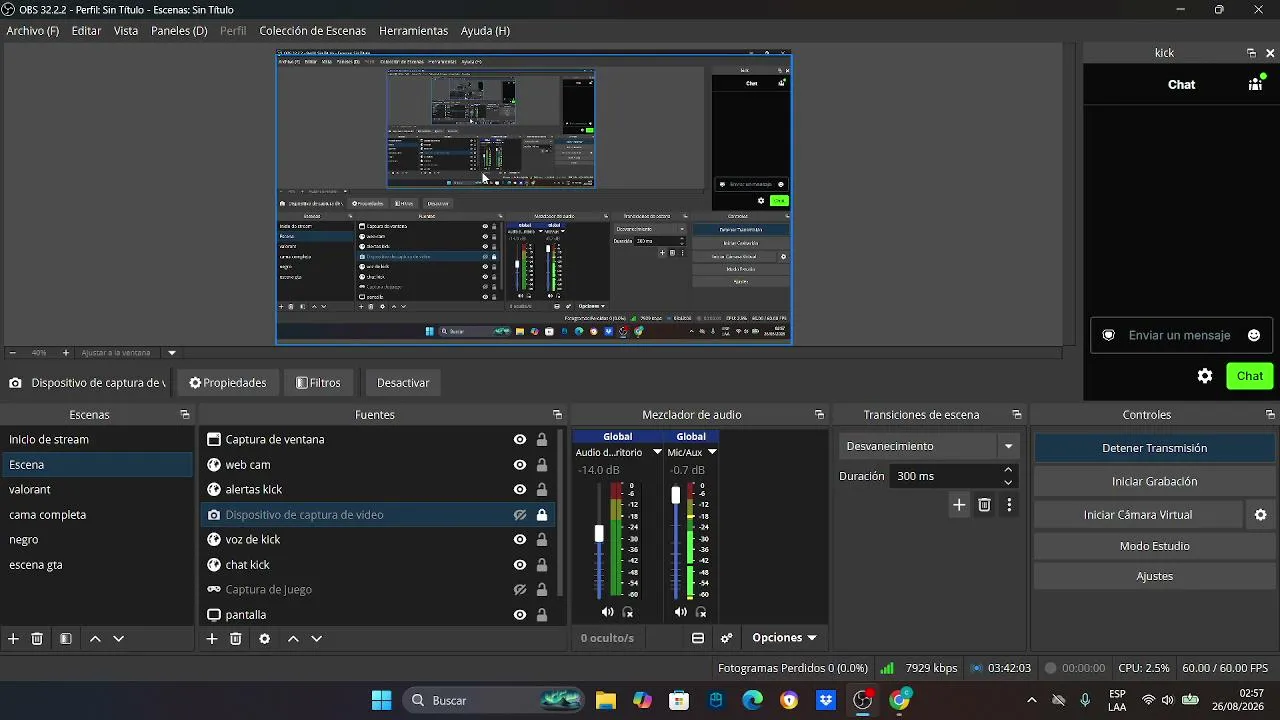Add a new source in the Fuentes panel

[x=212, y=638]
